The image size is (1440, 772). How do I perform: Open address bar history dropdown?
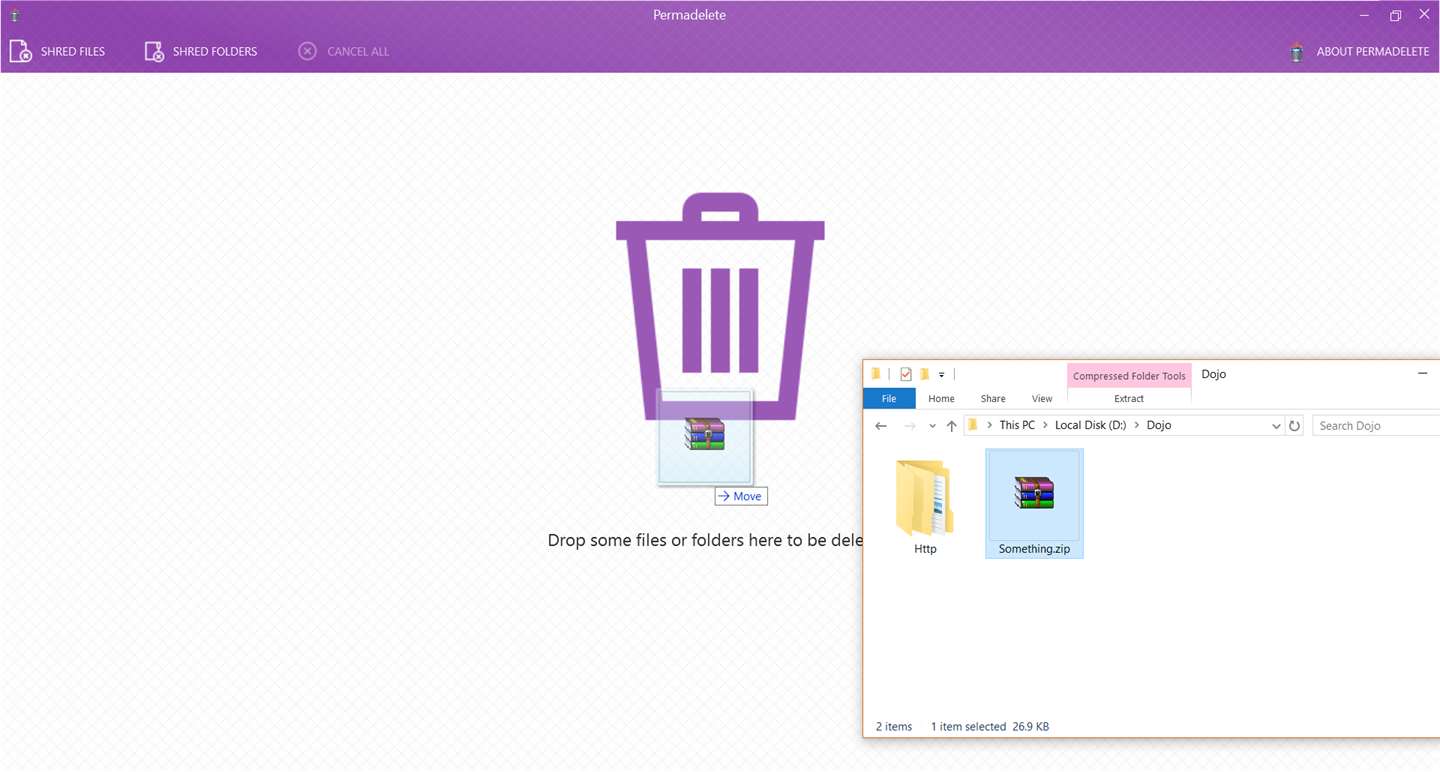tap(1276, 426)
